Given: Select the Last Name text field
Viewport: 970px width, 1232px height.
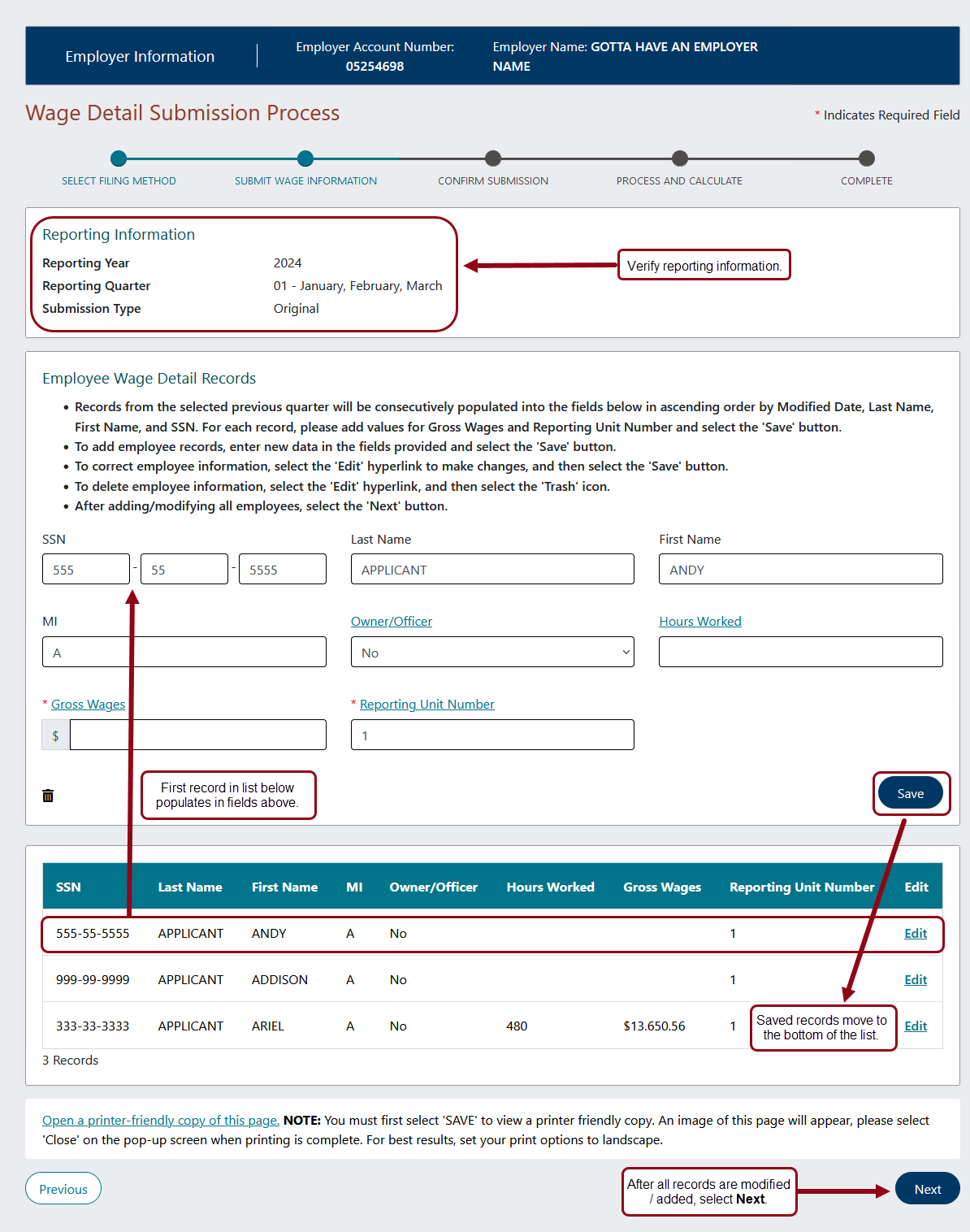Looking at the screenshot, I should point(492,570).
